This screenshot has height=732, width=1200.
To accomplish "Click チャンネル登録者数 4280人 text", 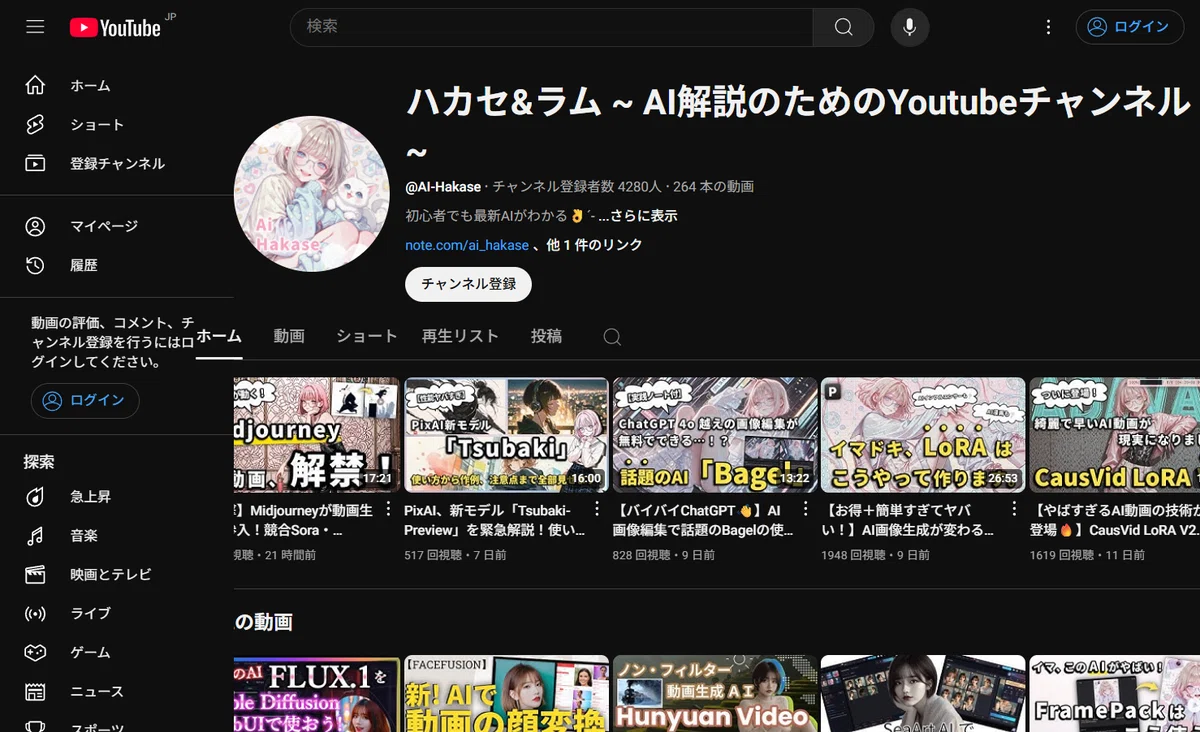I will click(x=577, y=187).
